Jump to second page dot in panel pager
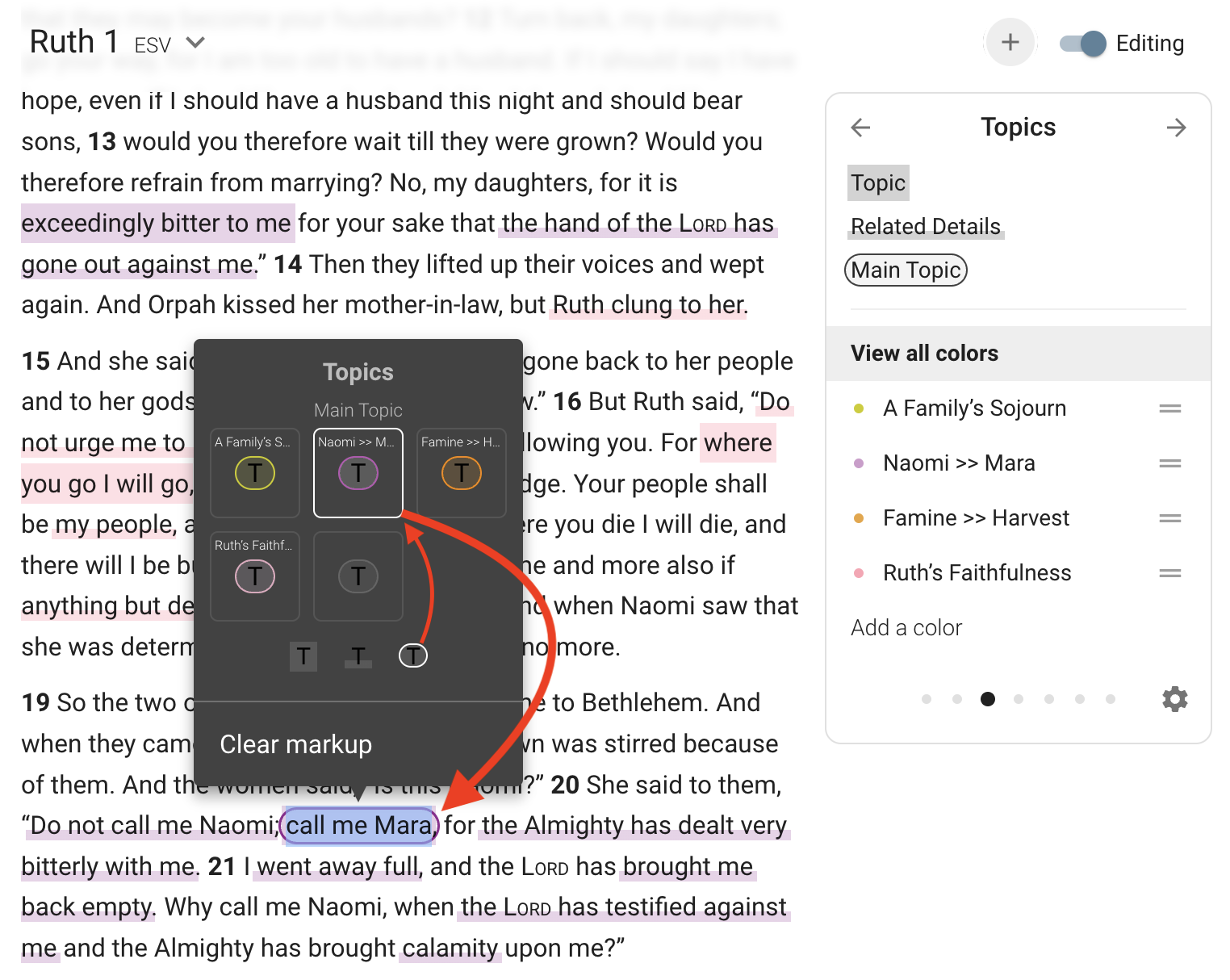1230x980 pixels. coord(957,699)
